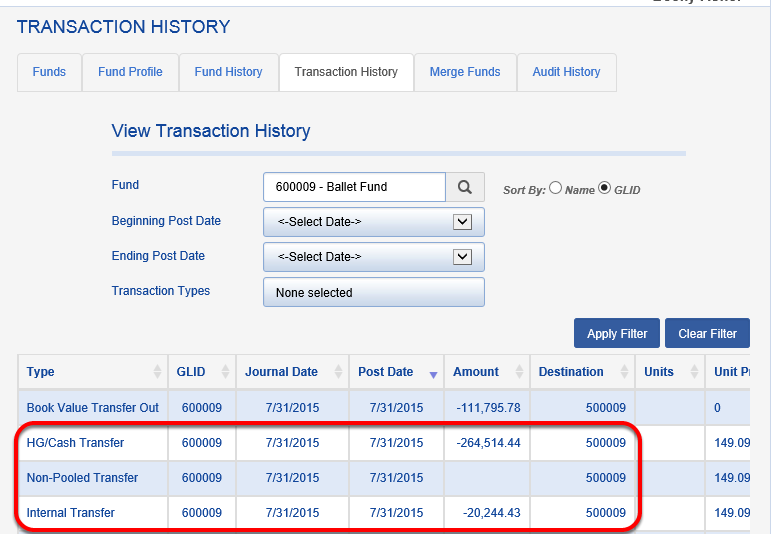Open the Audit History tab
775x534 pixels.
[566, 72]
